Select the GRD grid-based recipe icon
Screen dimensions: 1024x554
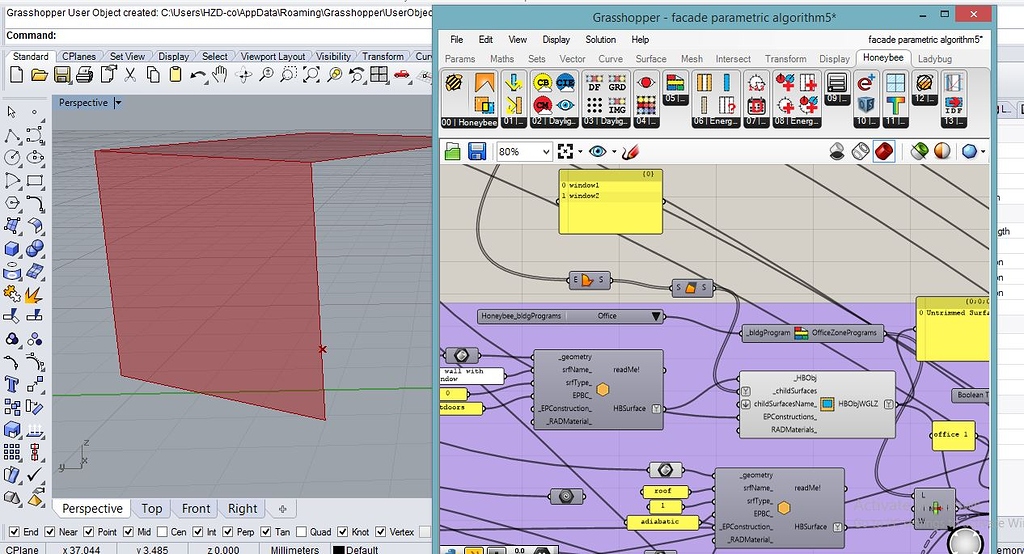[617, 83]
